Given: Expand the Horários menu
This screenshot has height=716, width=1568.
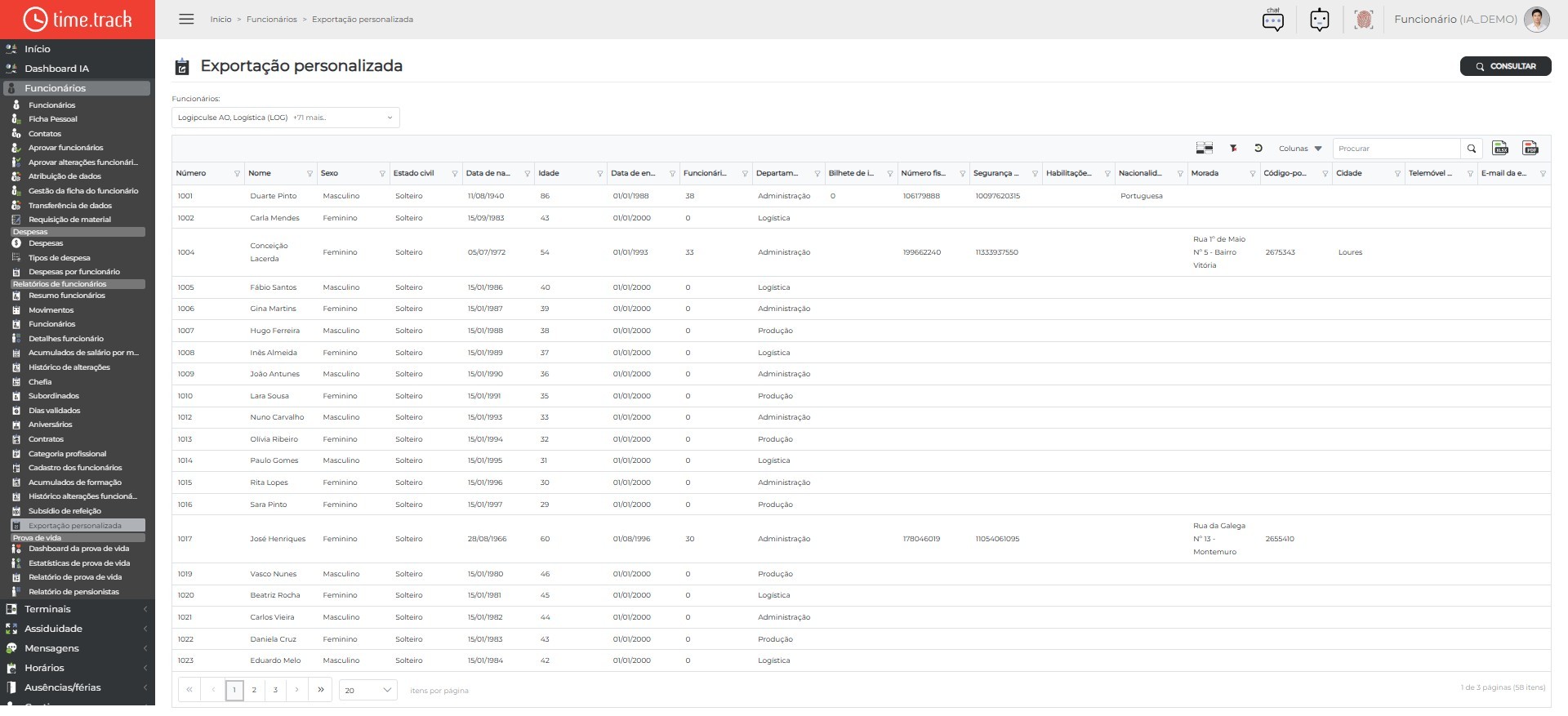Looking at the screenshot, I should (77, 668).
